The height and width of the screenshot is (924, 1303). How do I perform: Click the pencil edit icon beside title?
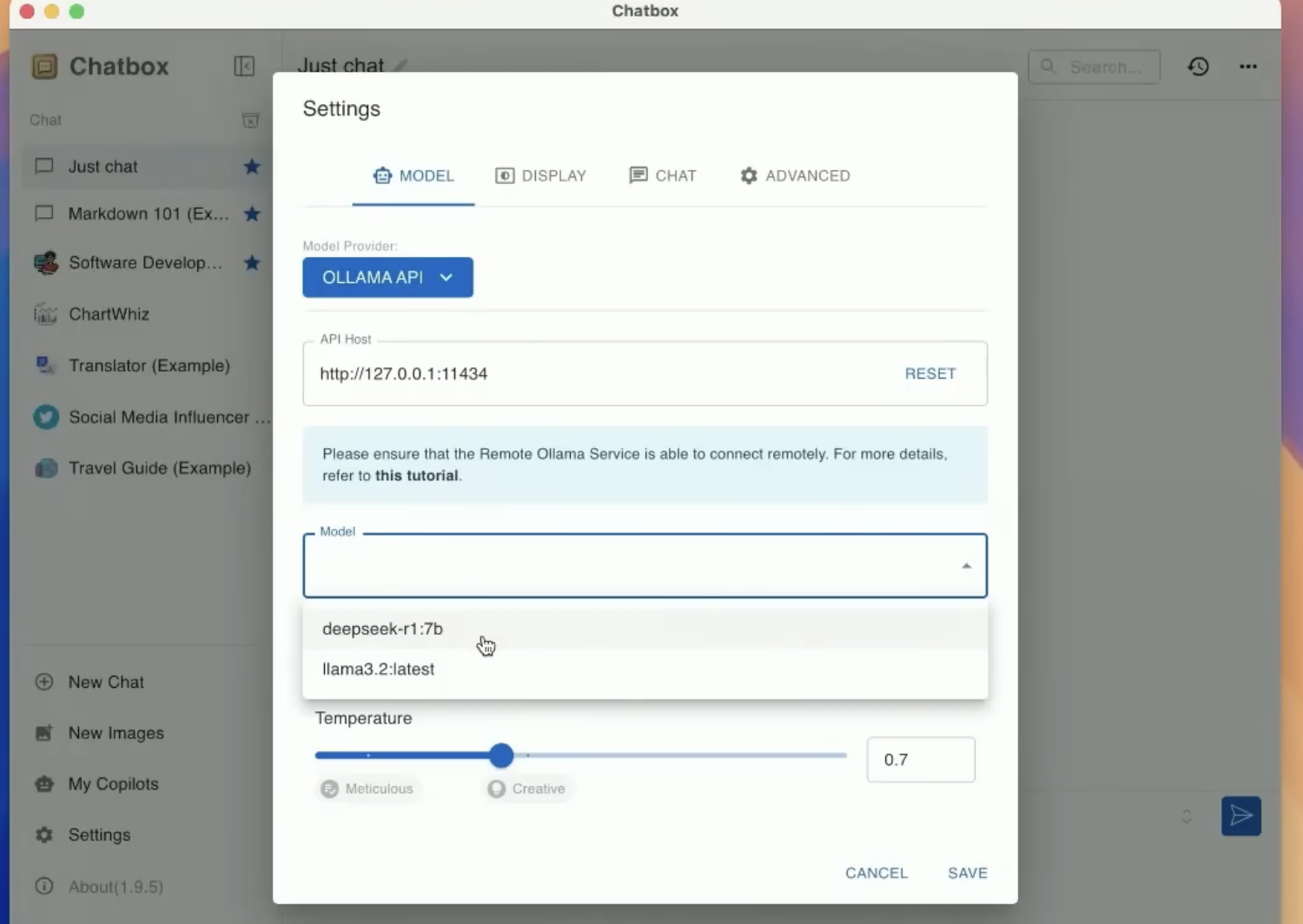(x=400, y=65)
